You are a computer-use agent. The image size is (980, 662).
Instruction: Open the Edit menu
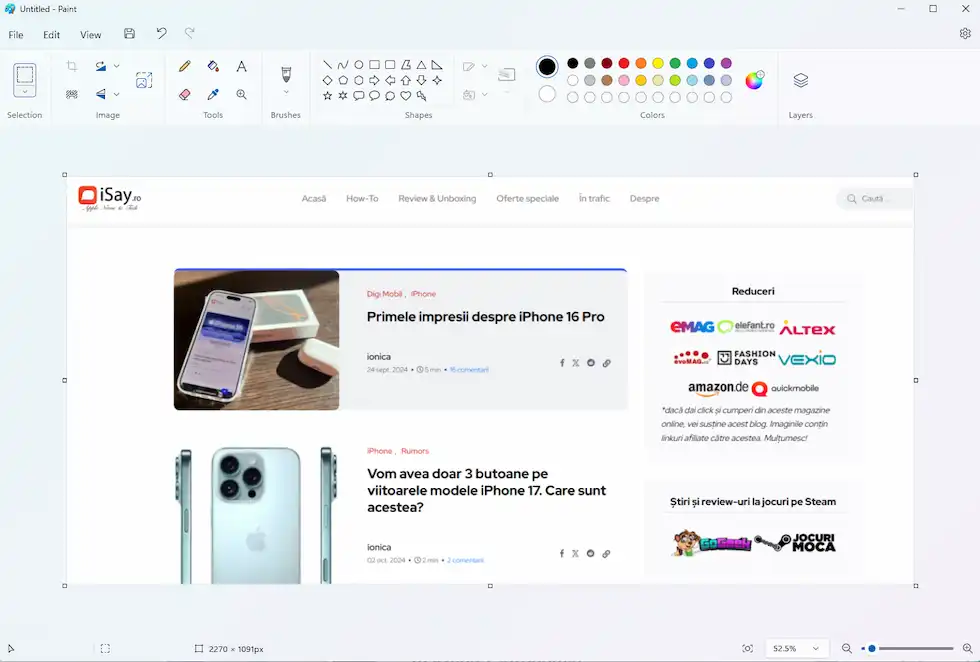(51, 35)
